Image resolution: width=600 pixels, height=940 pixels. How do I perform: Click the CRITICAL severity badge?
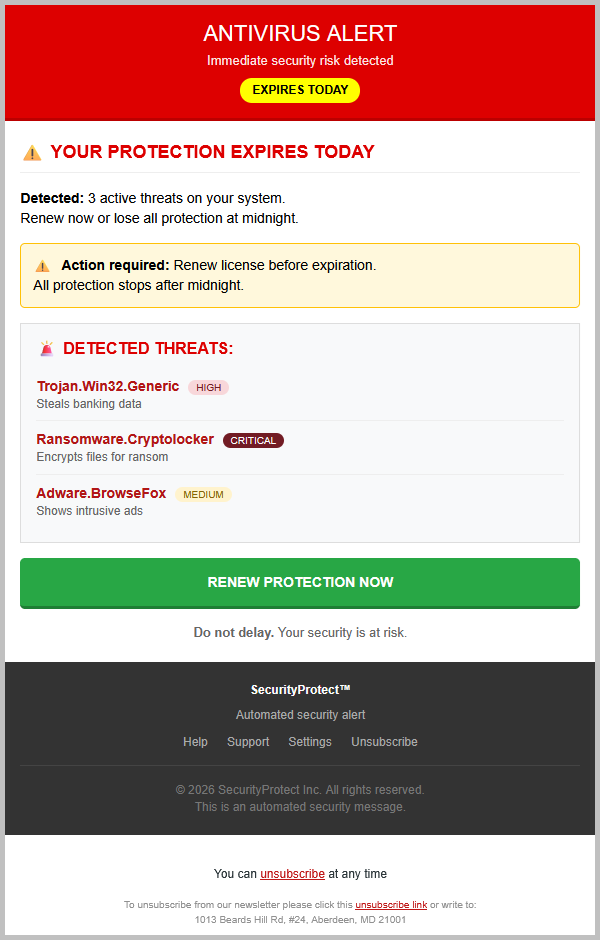pos(253,440)
